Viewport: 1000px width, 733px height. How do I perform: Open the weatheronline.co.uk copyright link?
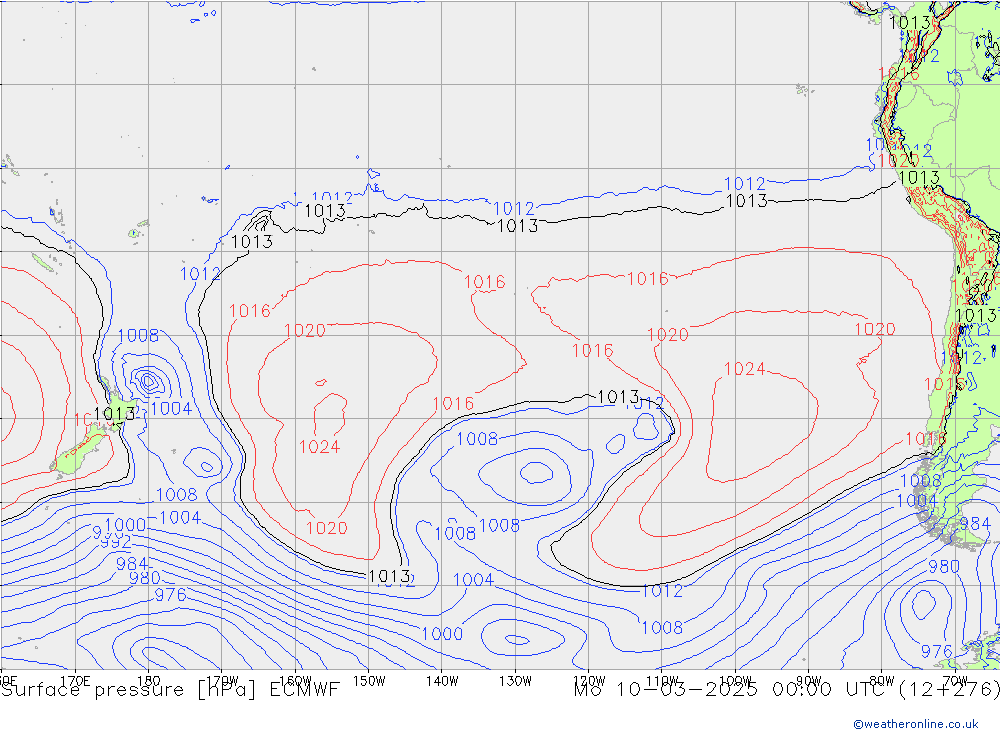tap(915, 724)
